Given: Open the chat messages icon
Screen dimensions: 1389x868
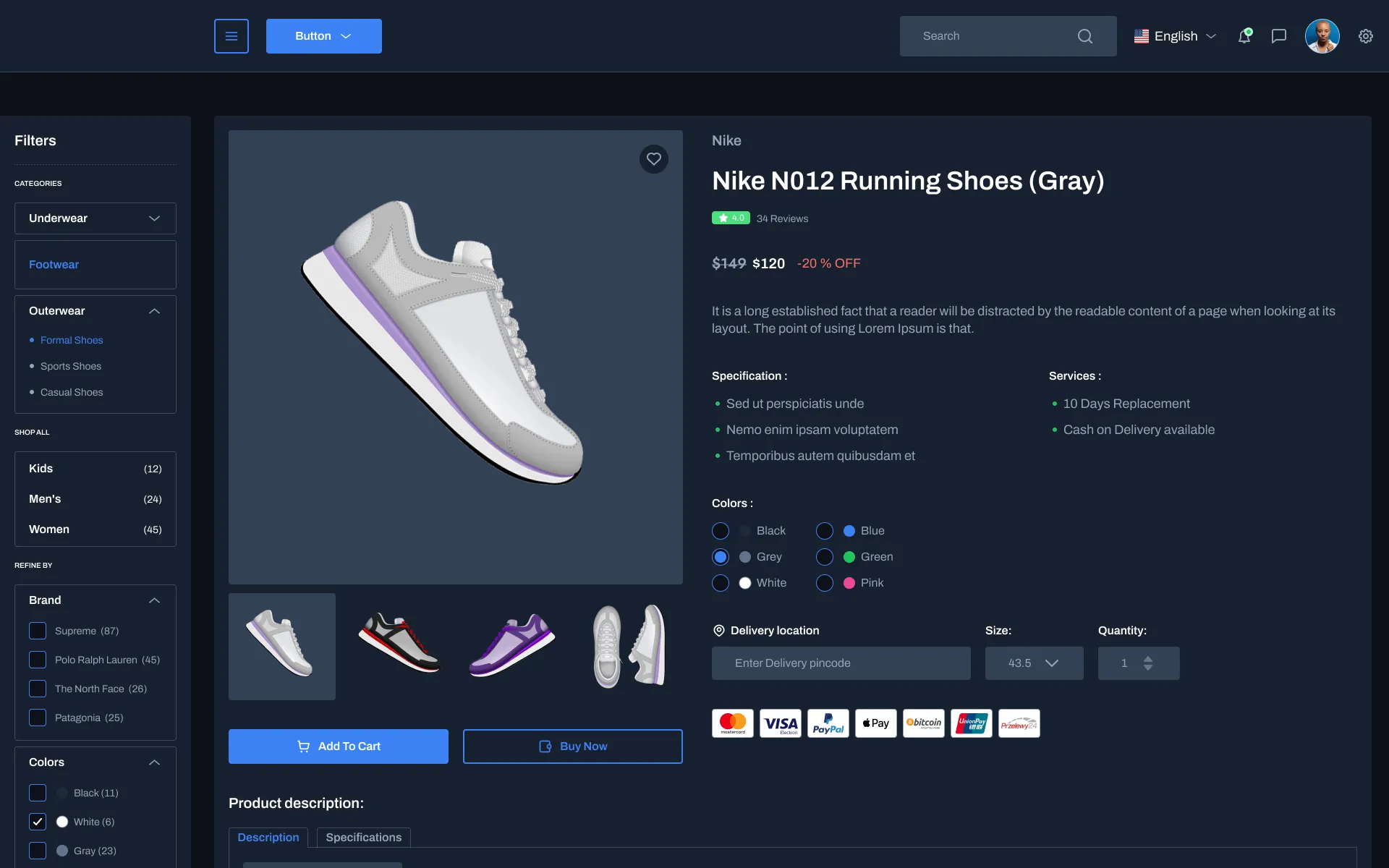Looking at the screenshot, I should click(x=1278, y=35).
